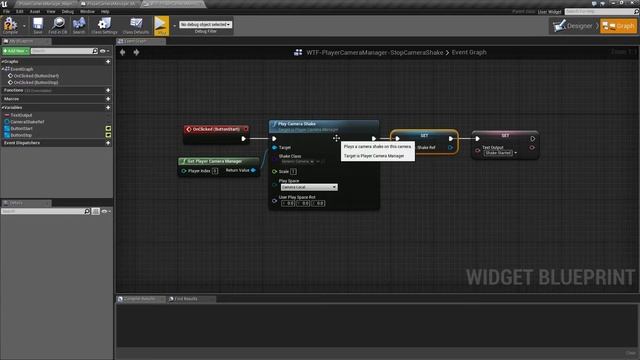Select OnClicked (ButtonStart) in My Blueprint
Image resolution: width=640 pixels, height=360 pixels.
[36, 76]
